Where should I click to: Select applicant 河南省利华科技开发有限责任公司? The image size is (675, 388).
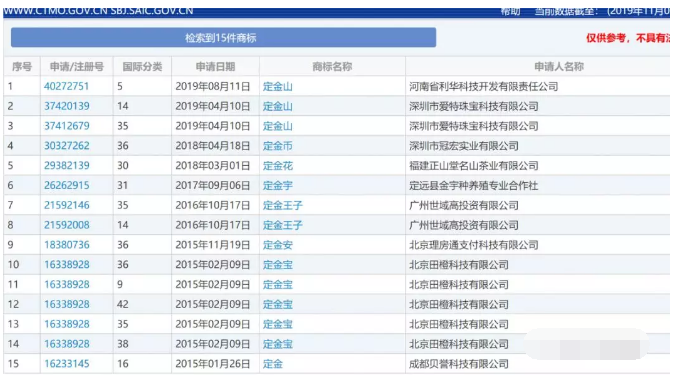pyautogui.click(x=483, y=86)
